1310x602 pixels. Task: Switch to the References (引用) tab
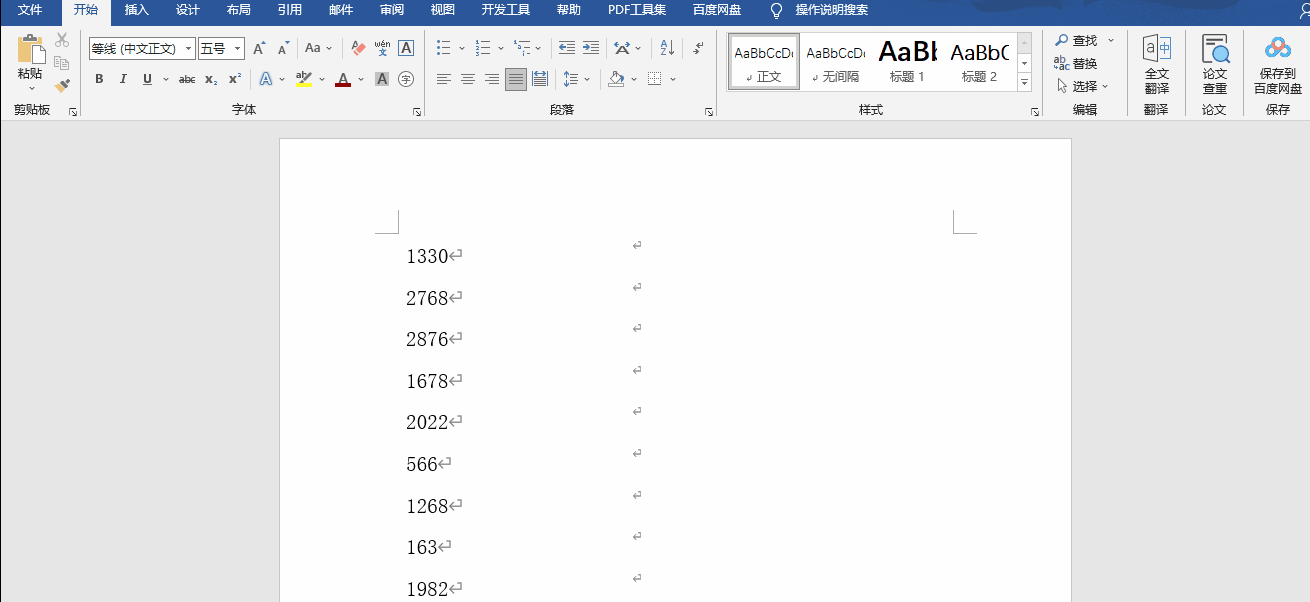coord(290,11)
